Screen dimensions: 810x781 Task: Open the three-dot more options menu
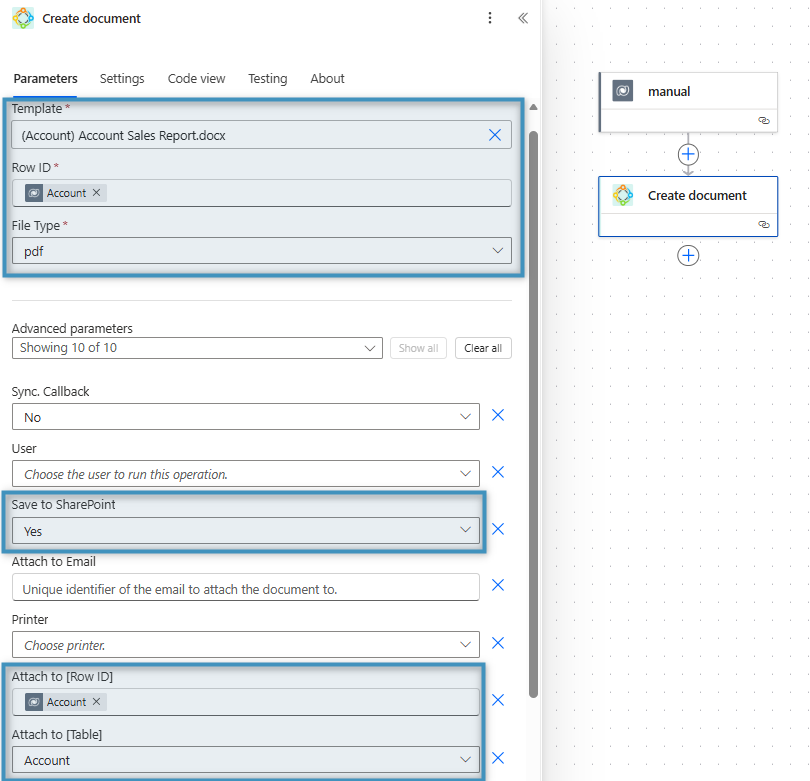tap(490, 18)
